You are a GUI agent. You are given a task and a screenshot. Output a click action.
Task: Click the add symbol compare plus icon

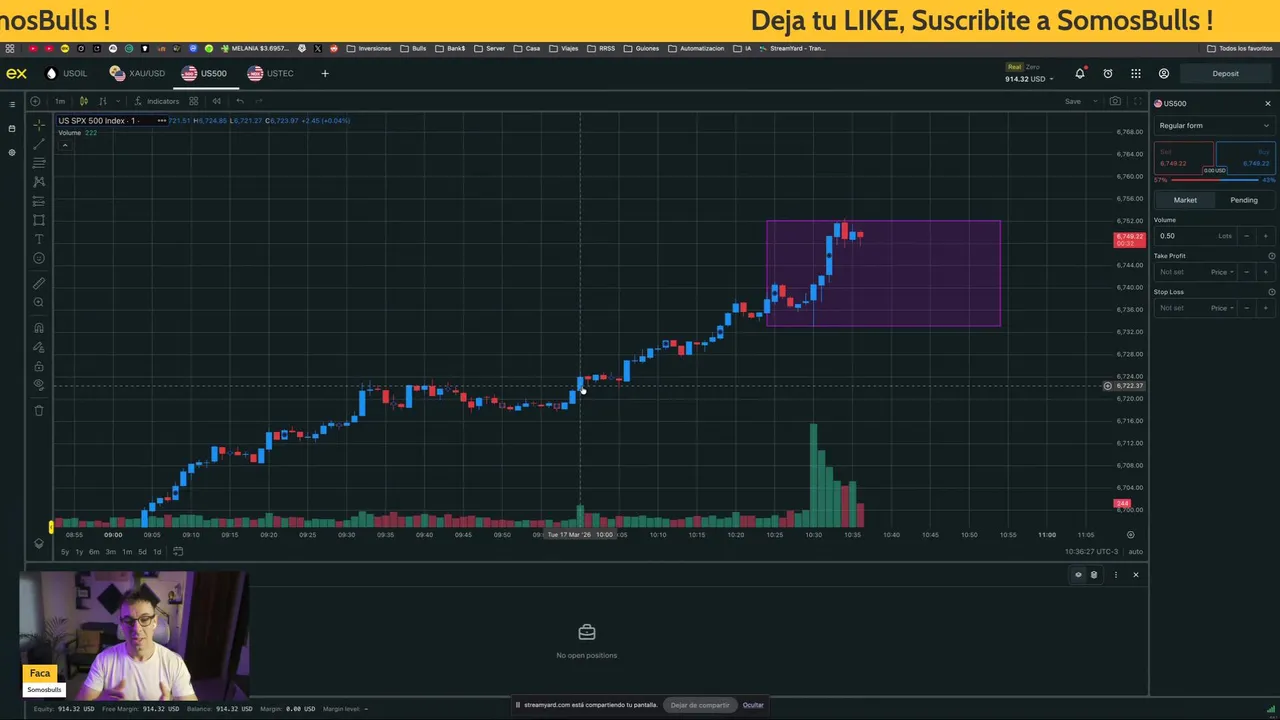pos(35,101)
